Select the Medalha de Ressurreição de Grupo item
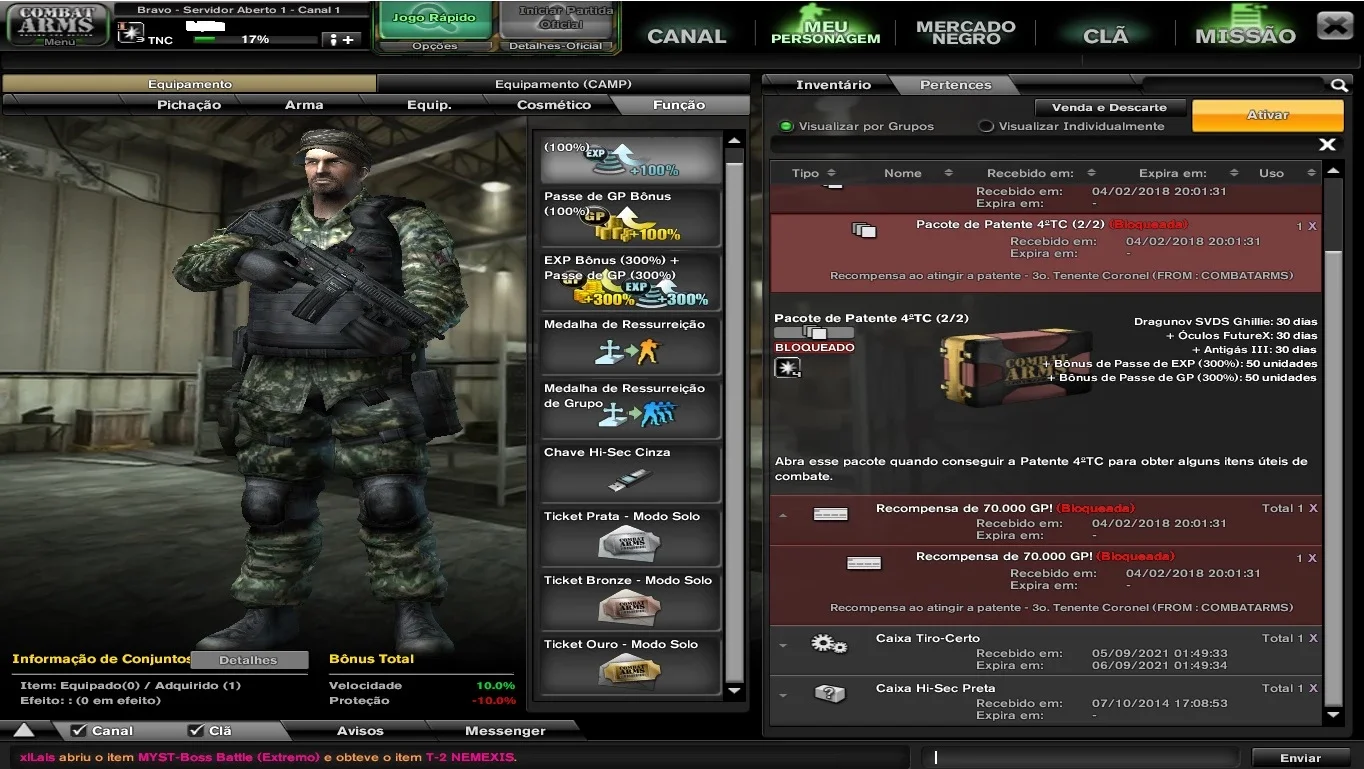Screen dimensions: 1364x769 [631, 409]
